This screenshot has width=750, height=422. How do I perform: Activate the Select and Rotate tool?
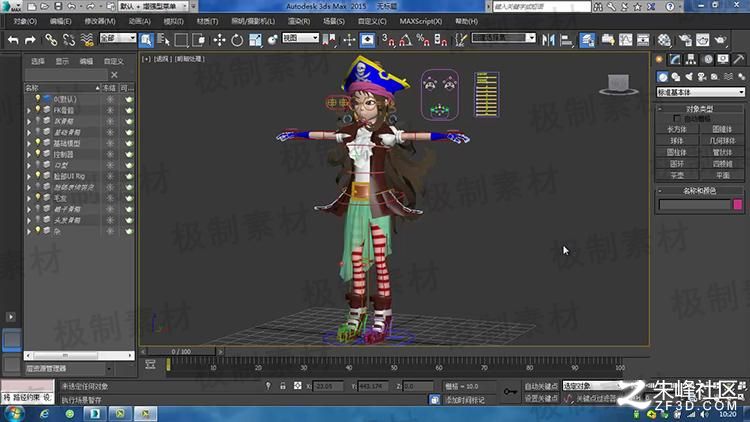pos(237,40)
